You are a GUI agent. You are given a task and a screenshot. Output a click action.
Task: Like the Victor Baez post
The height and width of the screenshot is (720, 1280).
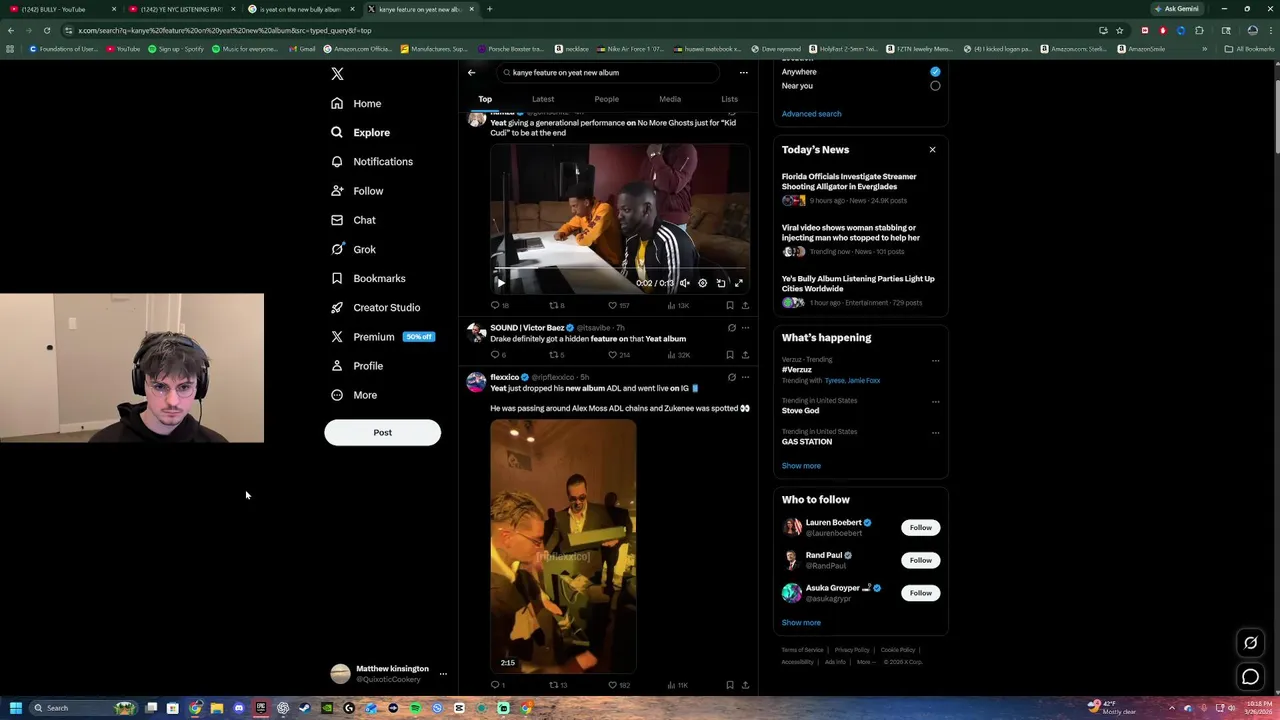pyautogui.click(x=613, y=355)
